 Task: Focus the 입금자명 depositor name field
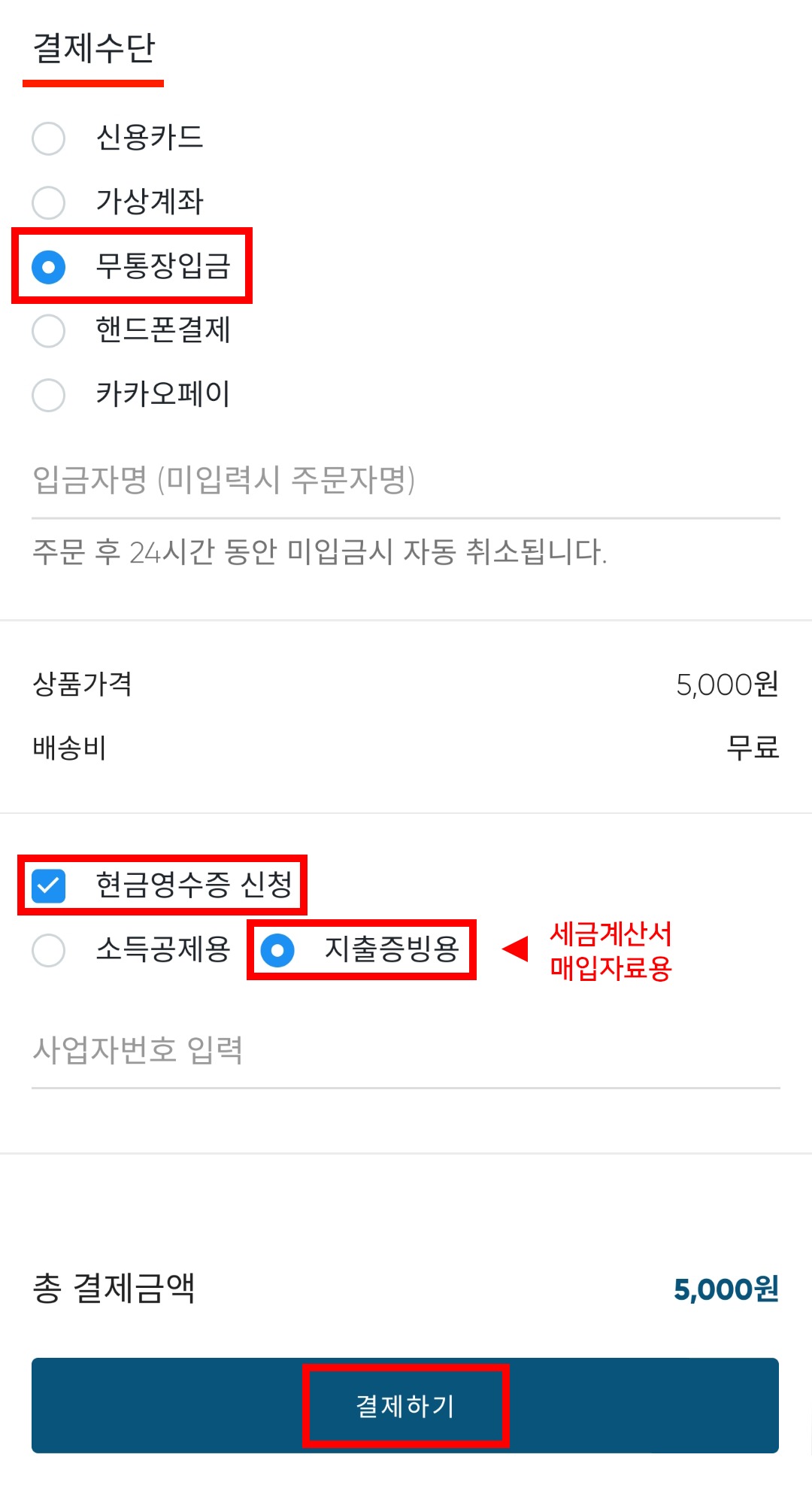(404, 481)
